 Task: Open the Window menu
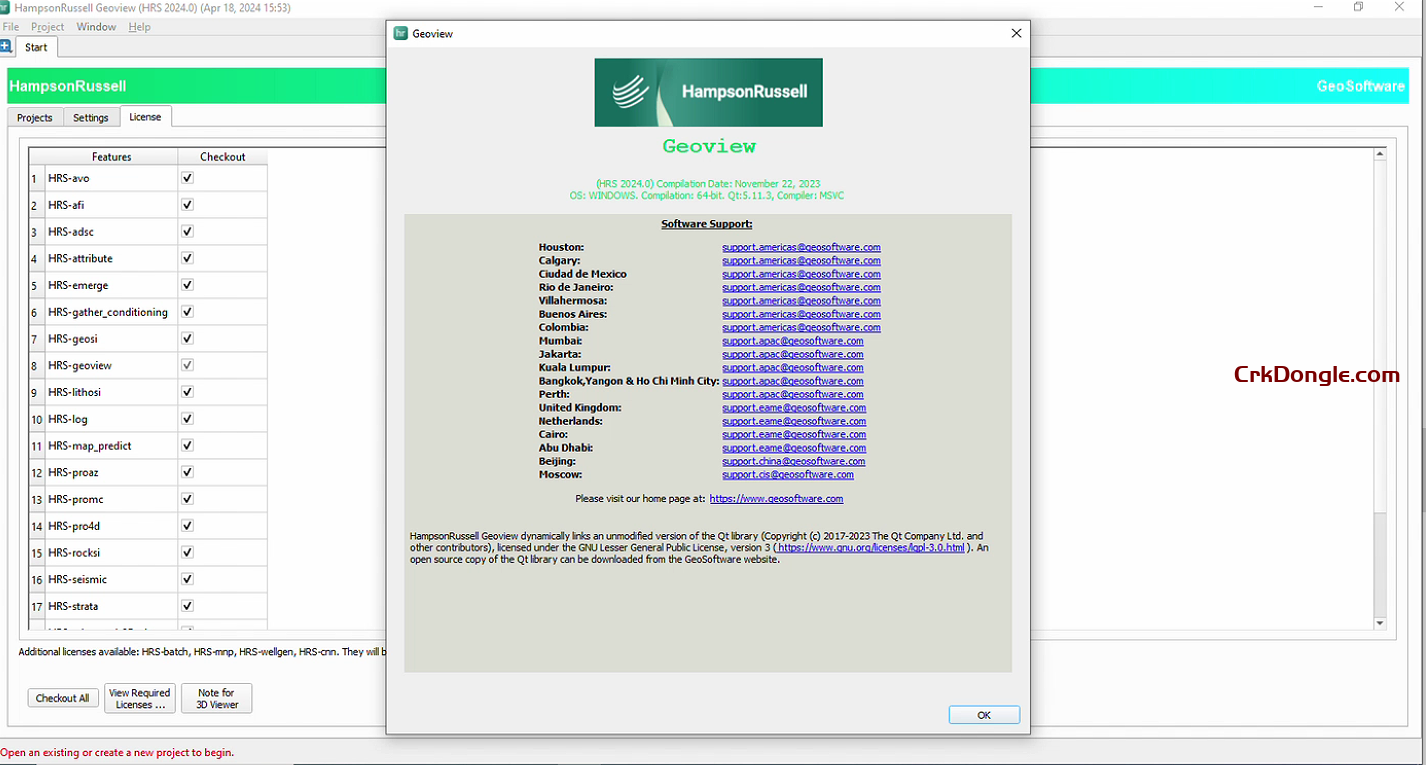[96, 27]
